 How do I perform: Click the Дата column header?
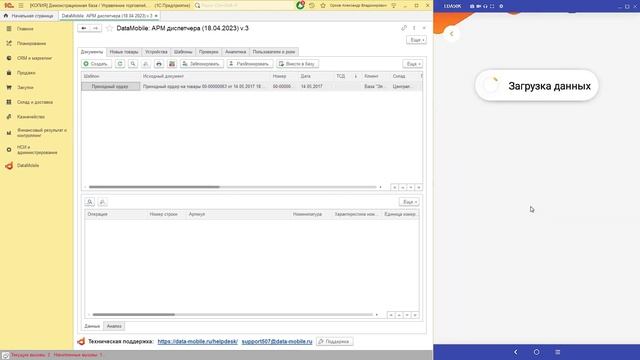316,76
